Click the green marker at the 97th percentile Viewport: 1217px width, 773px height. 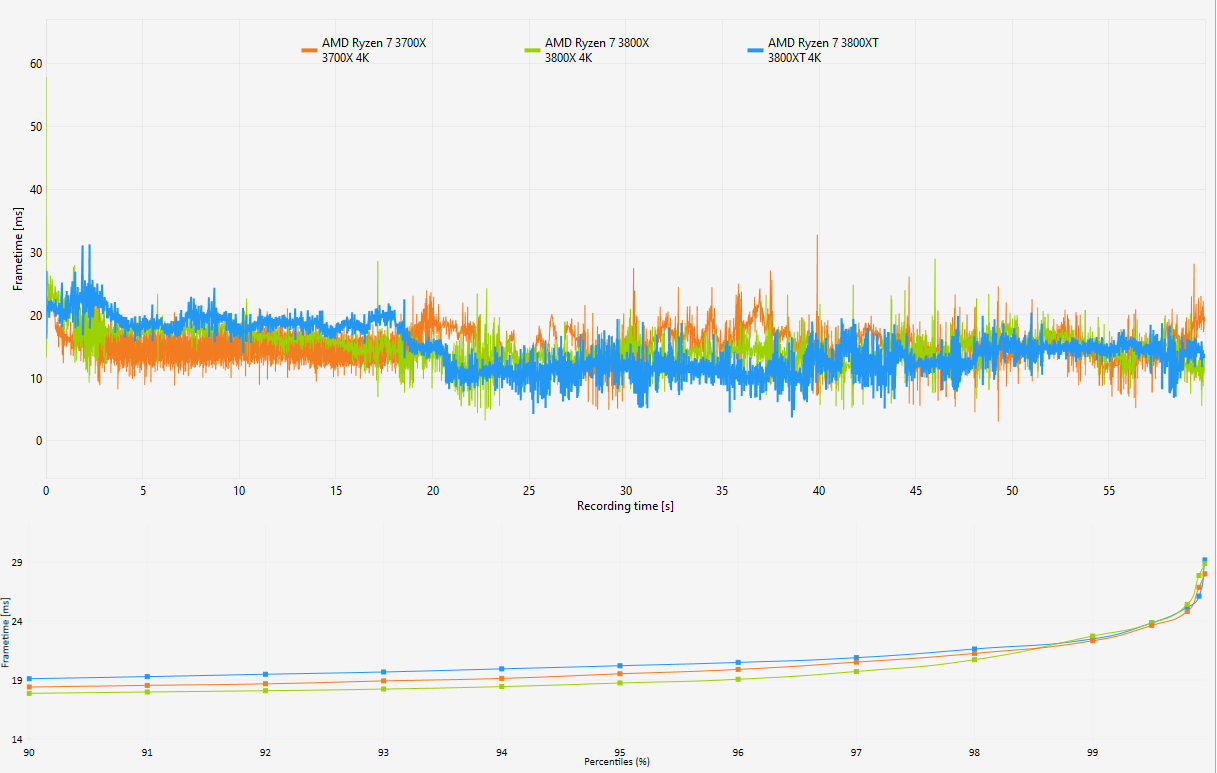[x=856, y=671]
